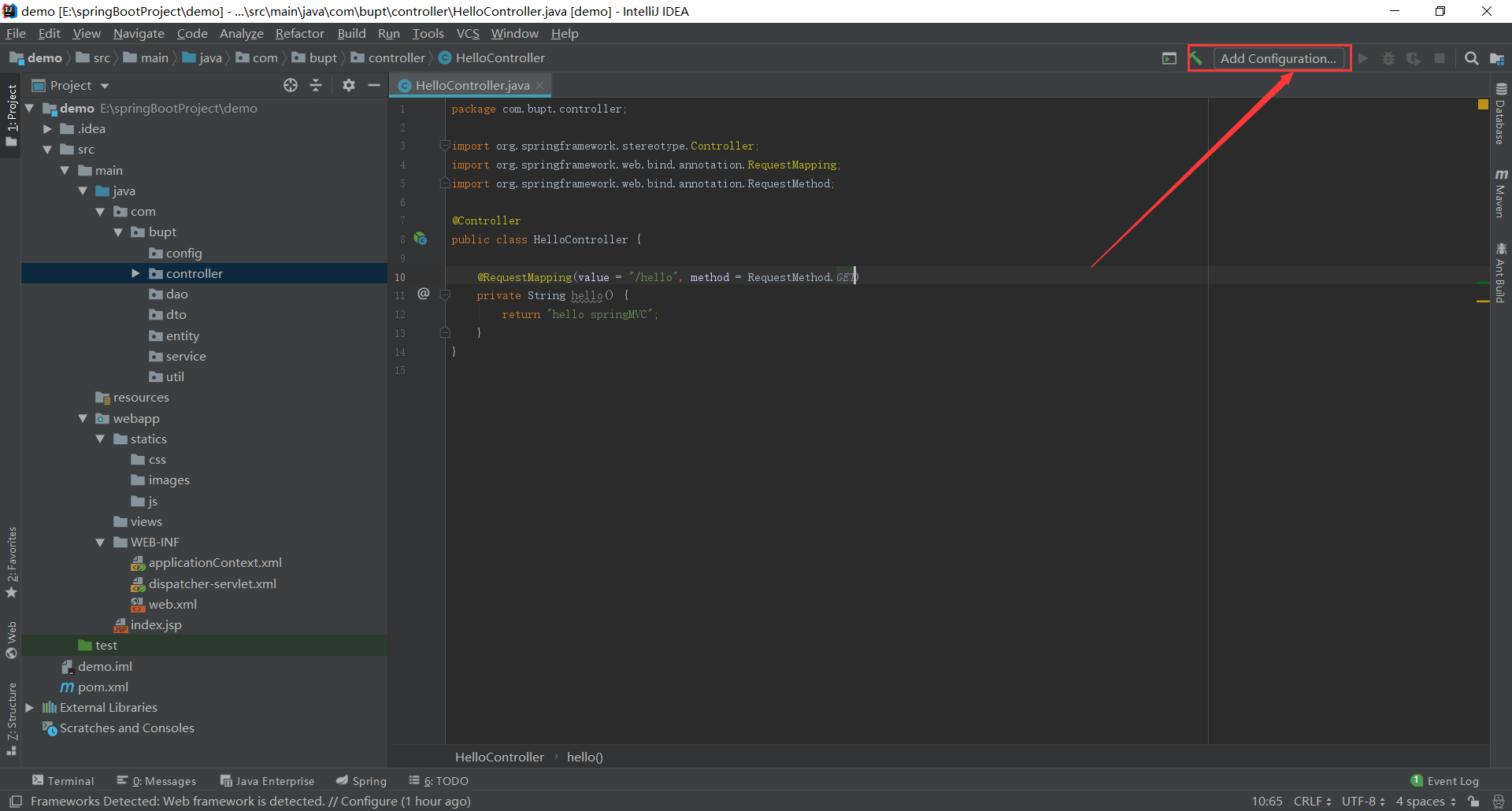This screenshot has width=1512, height=811.
Task: Click Collapse All icon in Project panel
Action: pos(316,85)
